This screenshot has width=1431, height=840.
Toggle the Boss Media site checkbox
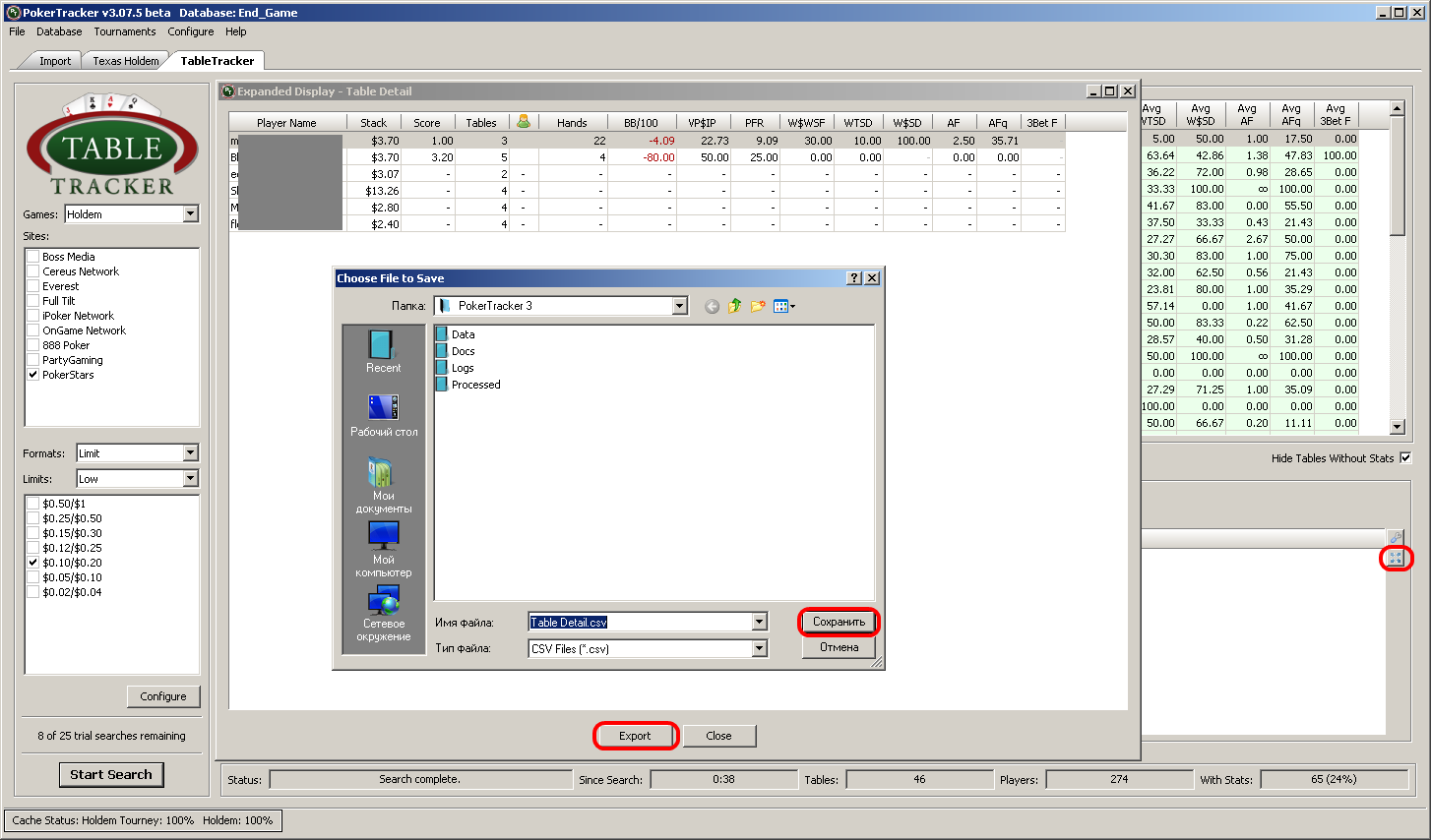pos(32,257)
